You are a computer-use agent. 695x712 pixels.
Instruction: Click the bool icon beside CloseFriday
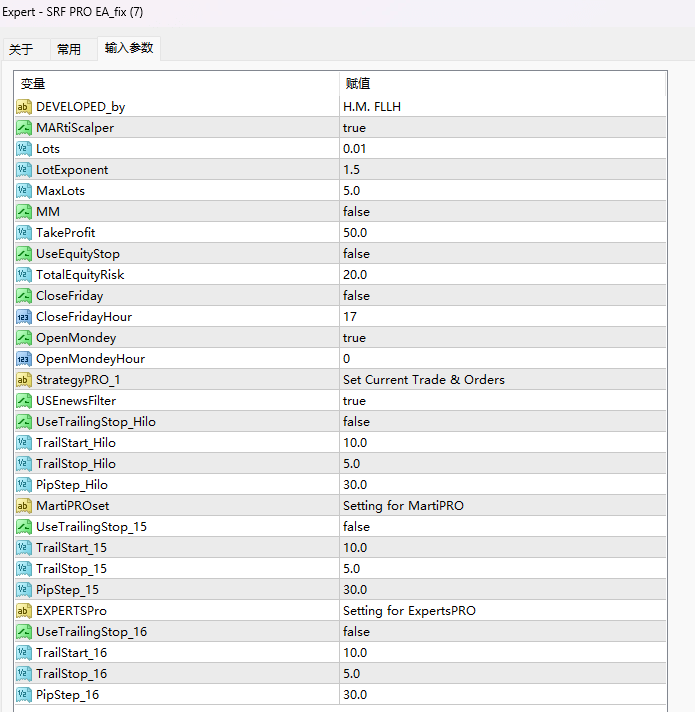pyautogui.click(x=24, y=296)
